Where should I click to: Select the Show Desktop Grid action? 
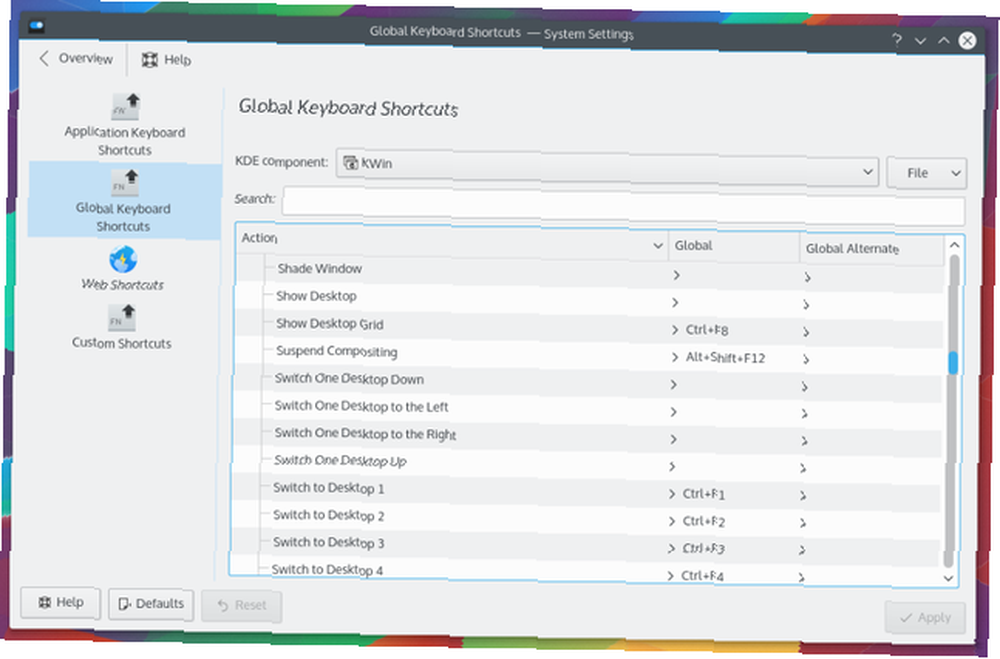(329, 324)
